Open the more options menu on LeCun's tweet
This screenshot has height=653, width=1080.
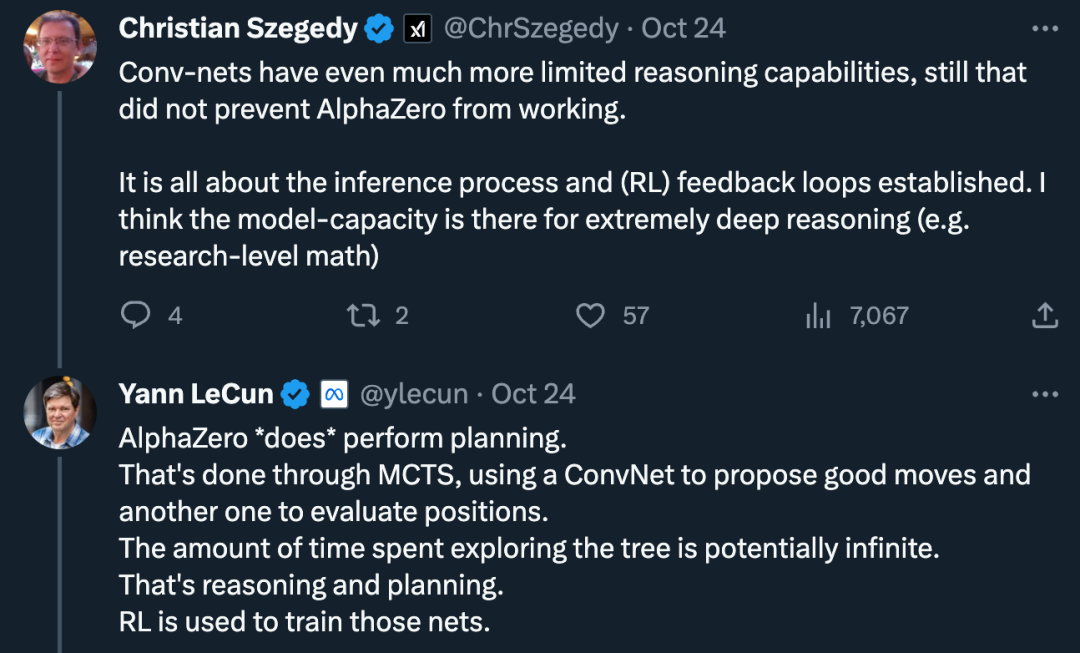click(x=1045, y=395)
